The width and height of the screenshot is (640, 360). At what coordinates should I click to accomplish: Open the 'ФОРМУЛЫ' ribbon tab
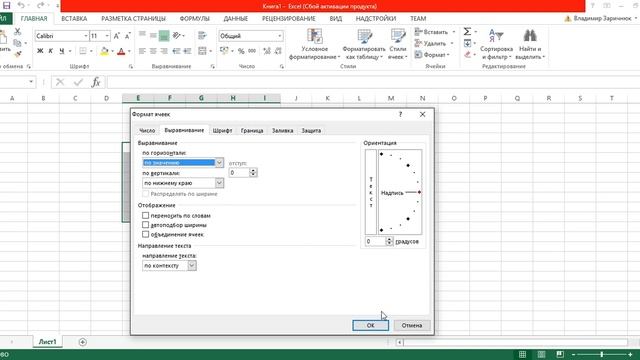[x=194, y=19]
